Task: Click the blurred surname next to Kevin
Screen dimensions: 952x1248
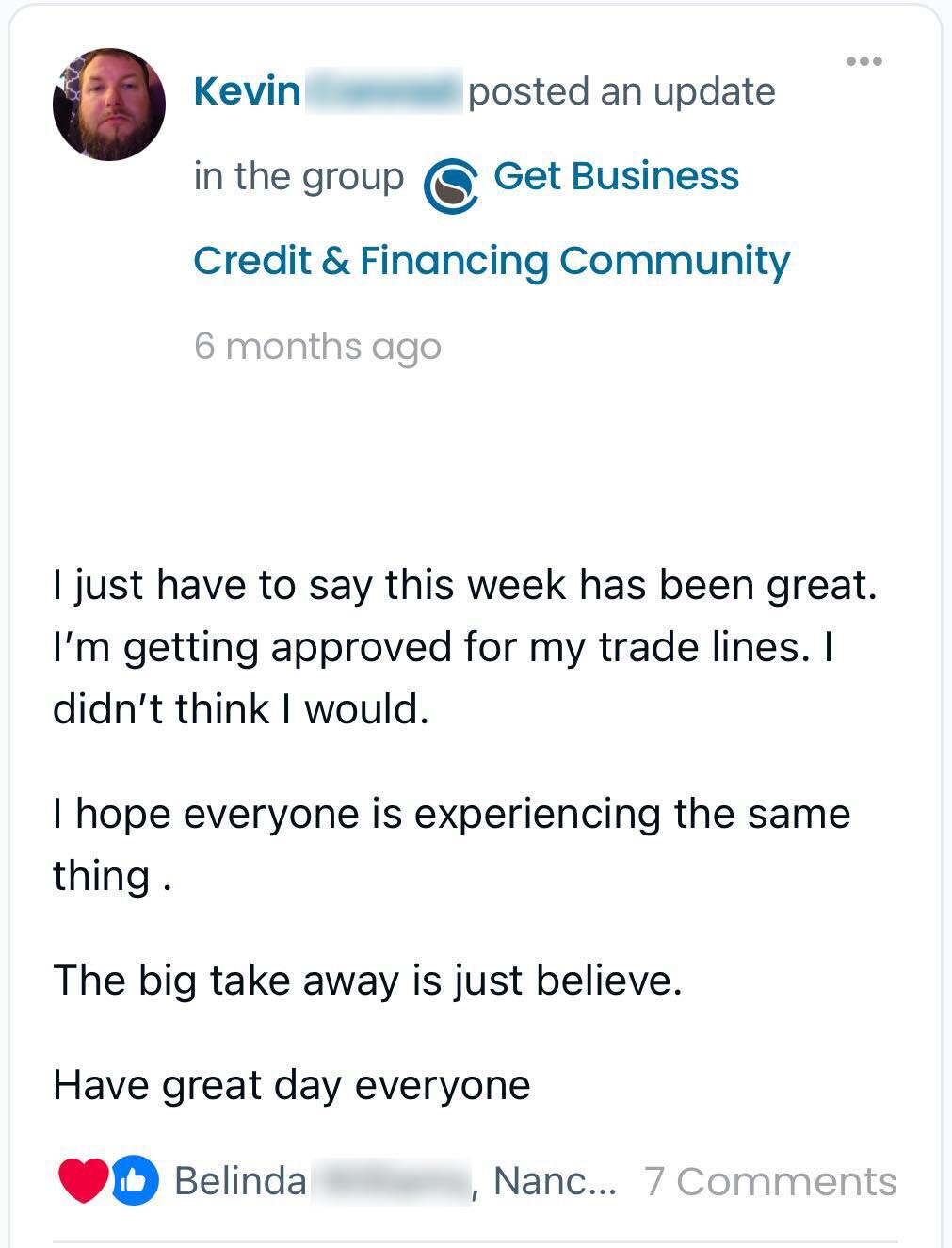Action: click(382, 92)
